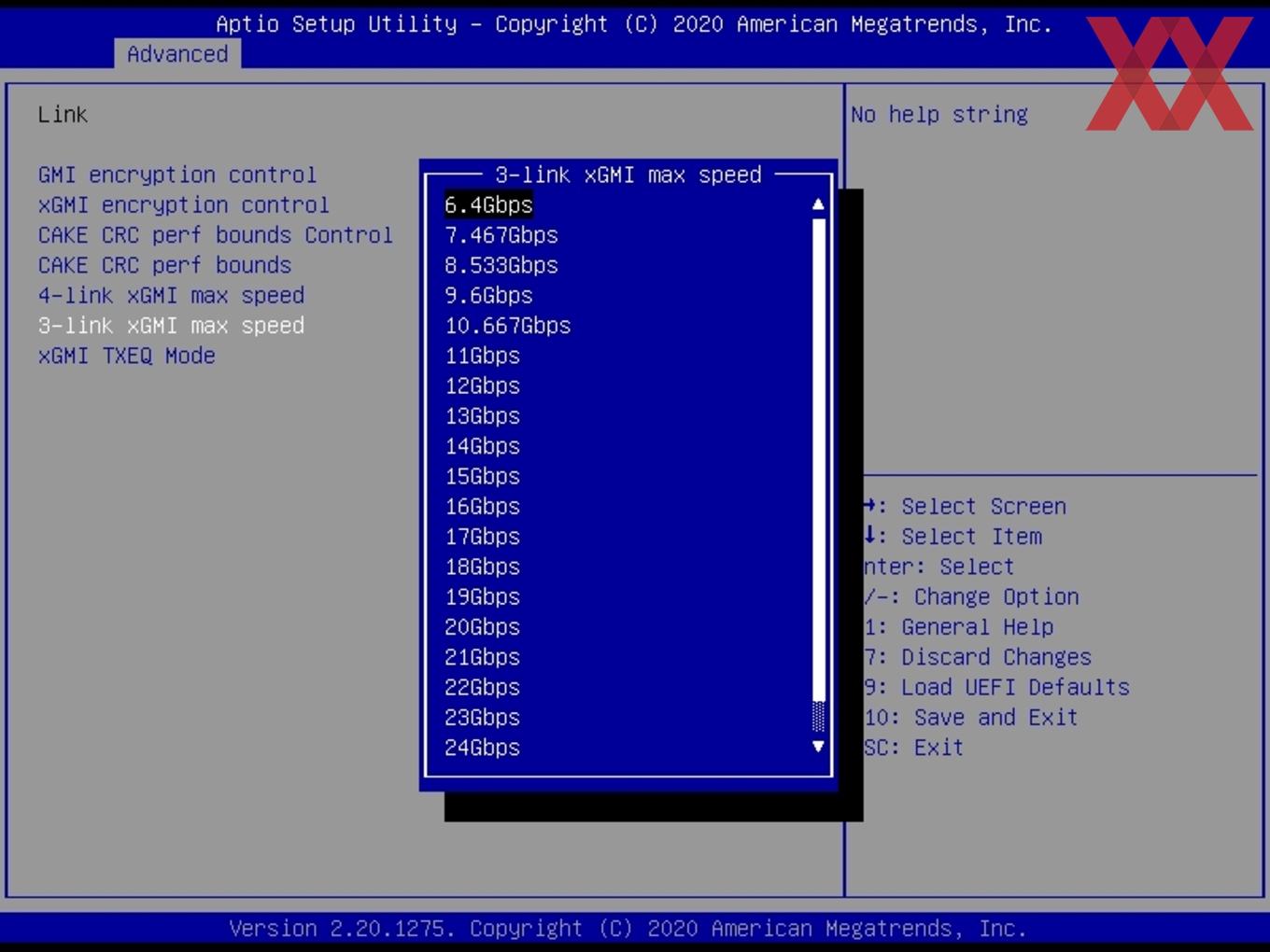Click the 'ESC: Exit' key hint
Viewport: 1270px width, 952px height.
[x=914, y=748]
